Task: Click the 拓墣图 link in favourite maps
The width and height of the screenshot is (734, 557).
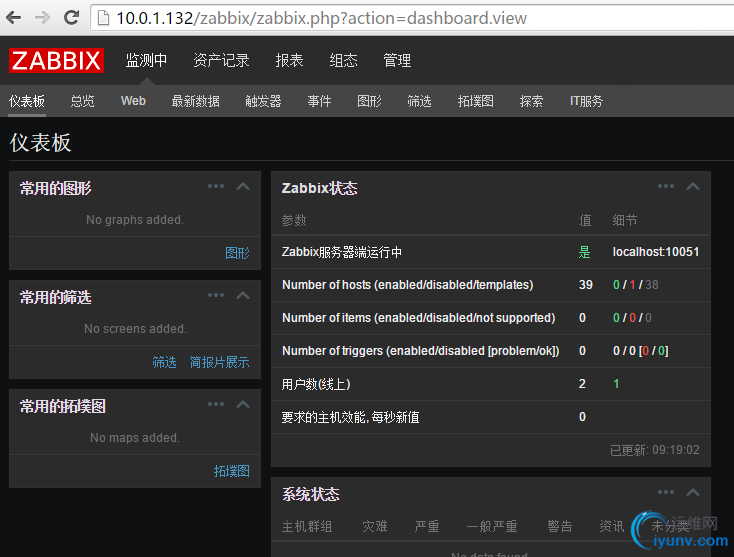Action: pyautogui.click(x=232, y=471)
